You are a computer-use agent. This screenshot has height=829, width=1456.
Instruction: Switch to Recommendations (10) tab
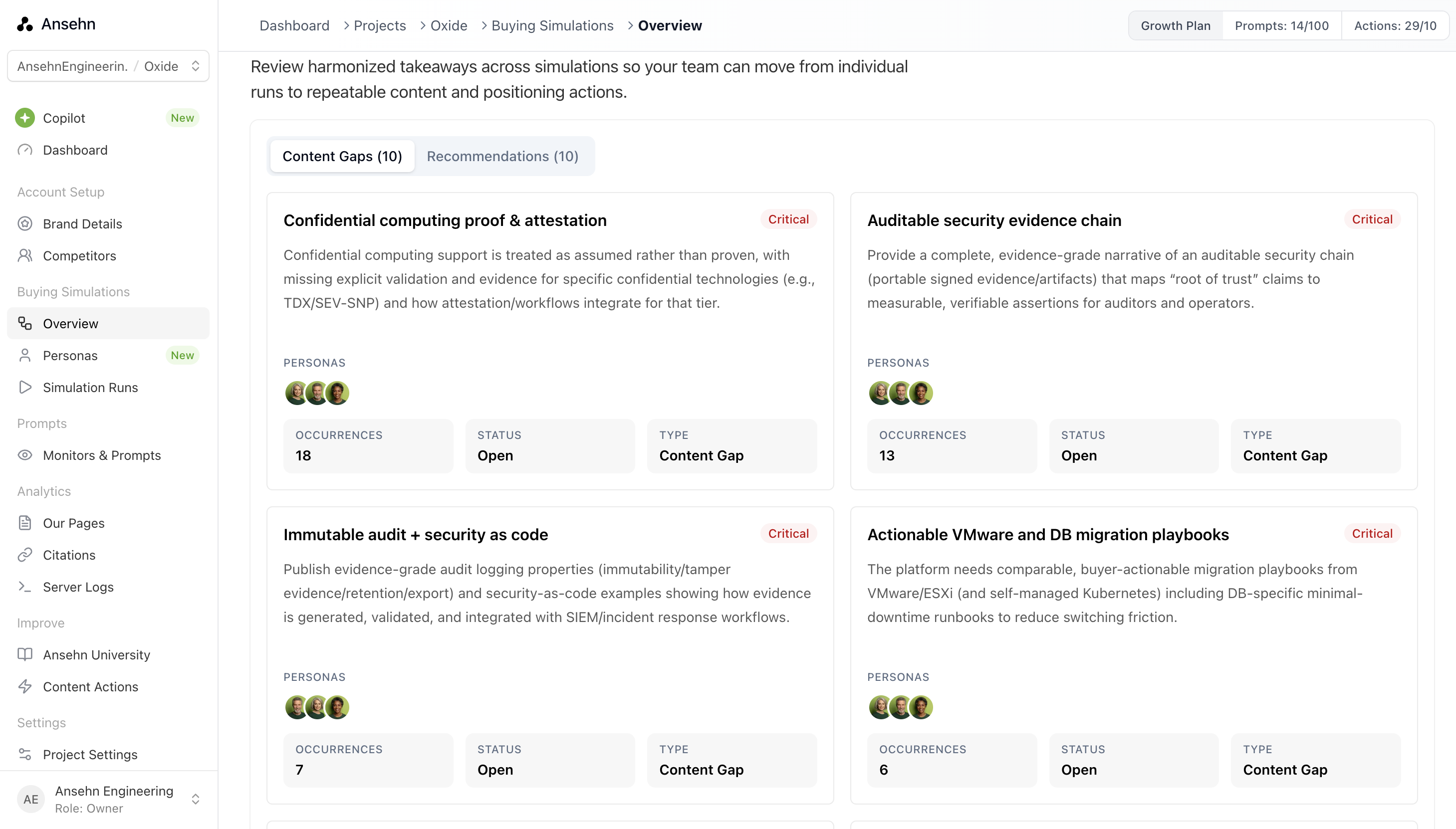pos(502,156)
